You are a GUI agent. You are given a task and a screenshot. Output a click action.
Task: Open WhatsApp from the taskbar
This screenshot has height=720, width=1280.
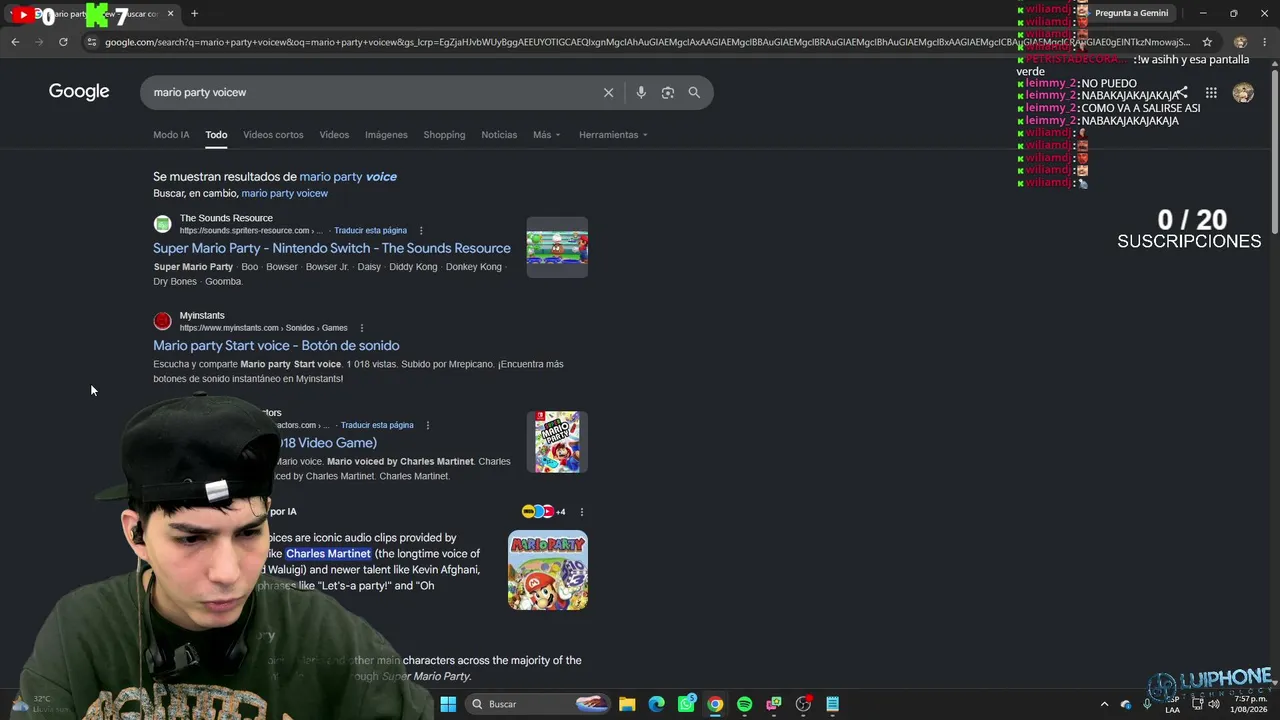click(686, 704)
